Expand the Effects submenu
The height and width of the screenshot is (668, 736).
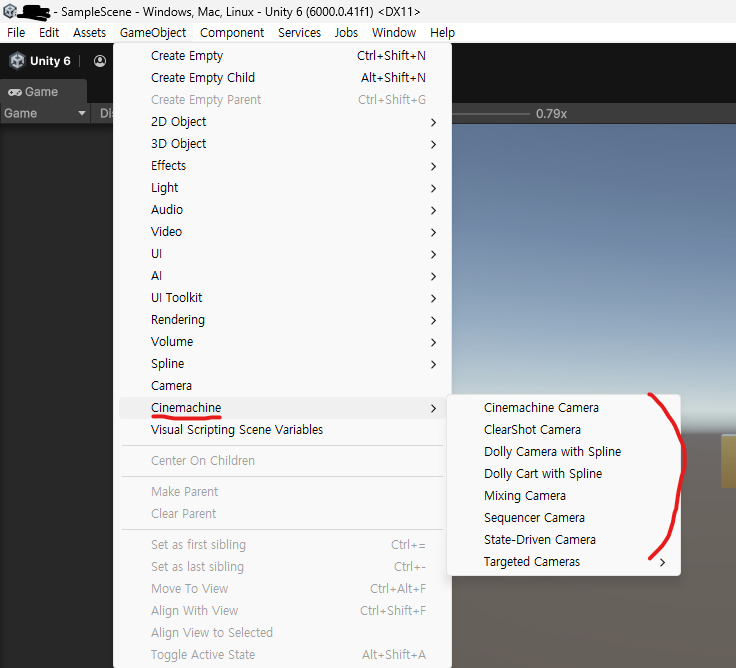285,166
